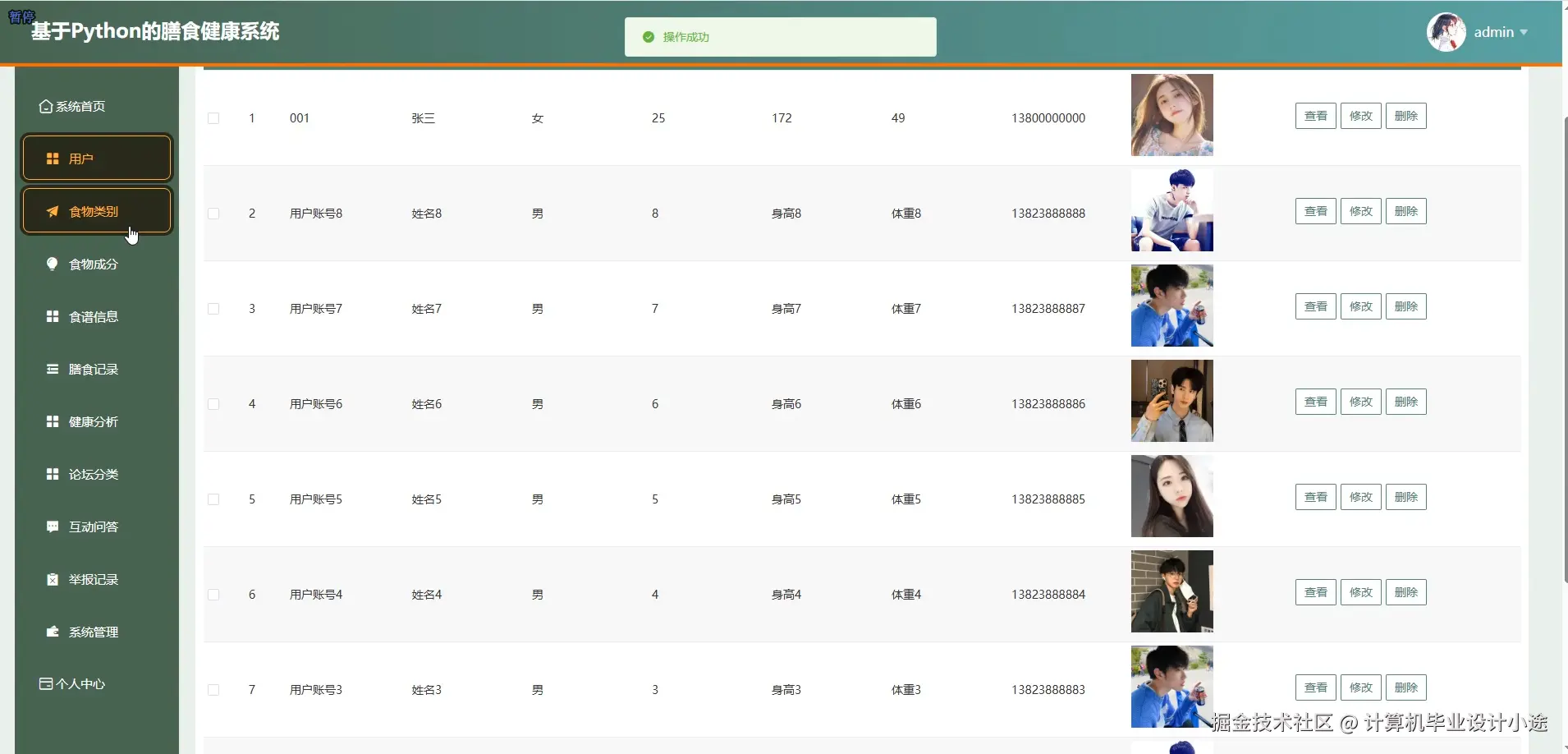
Task: Click 修改 for 用户账号3
Action: 1361,687
